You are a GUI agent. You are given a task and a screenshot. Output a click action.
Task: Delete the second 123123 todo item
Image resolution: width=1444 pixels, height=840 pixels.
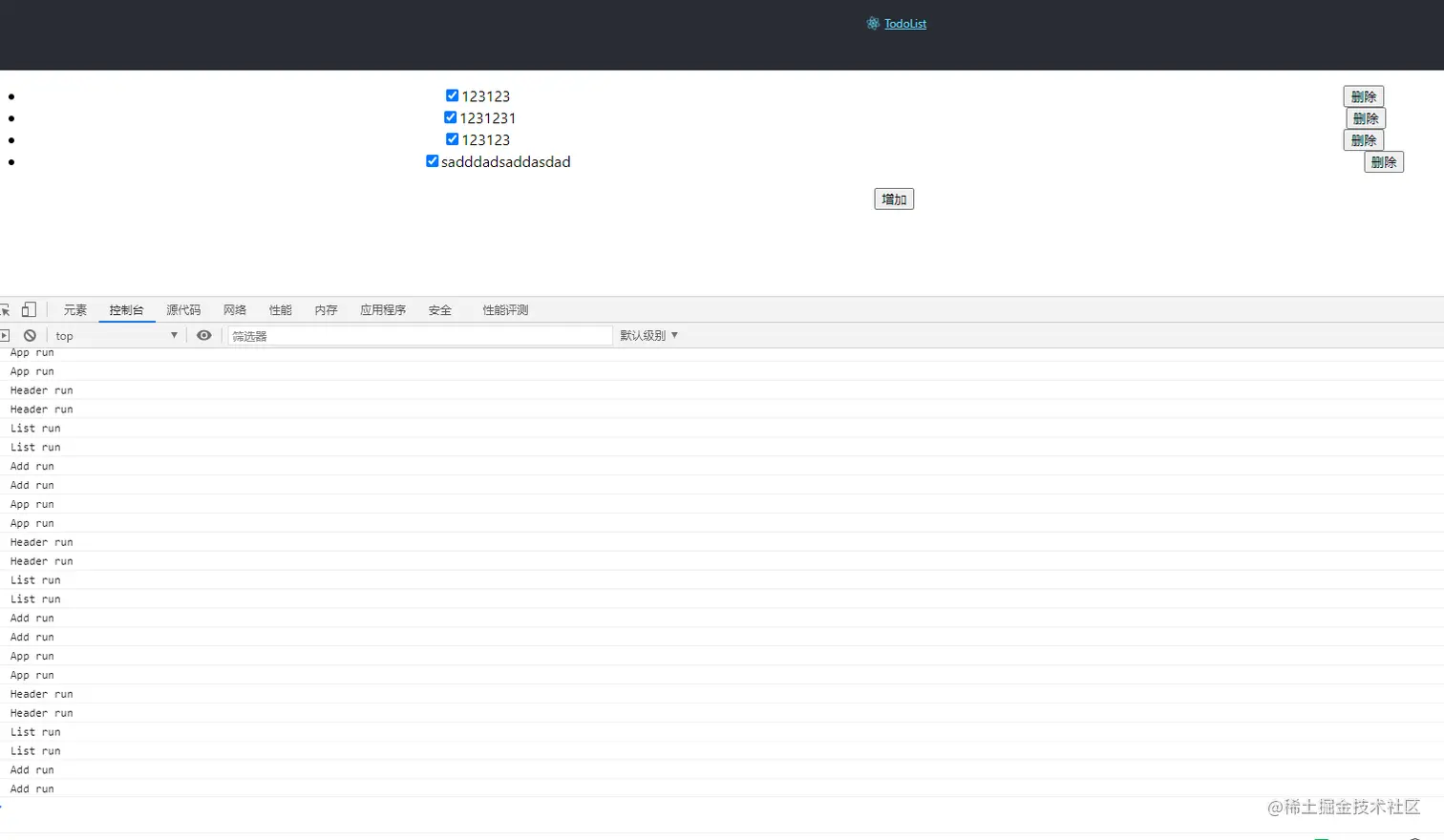tap(1364, 140)
